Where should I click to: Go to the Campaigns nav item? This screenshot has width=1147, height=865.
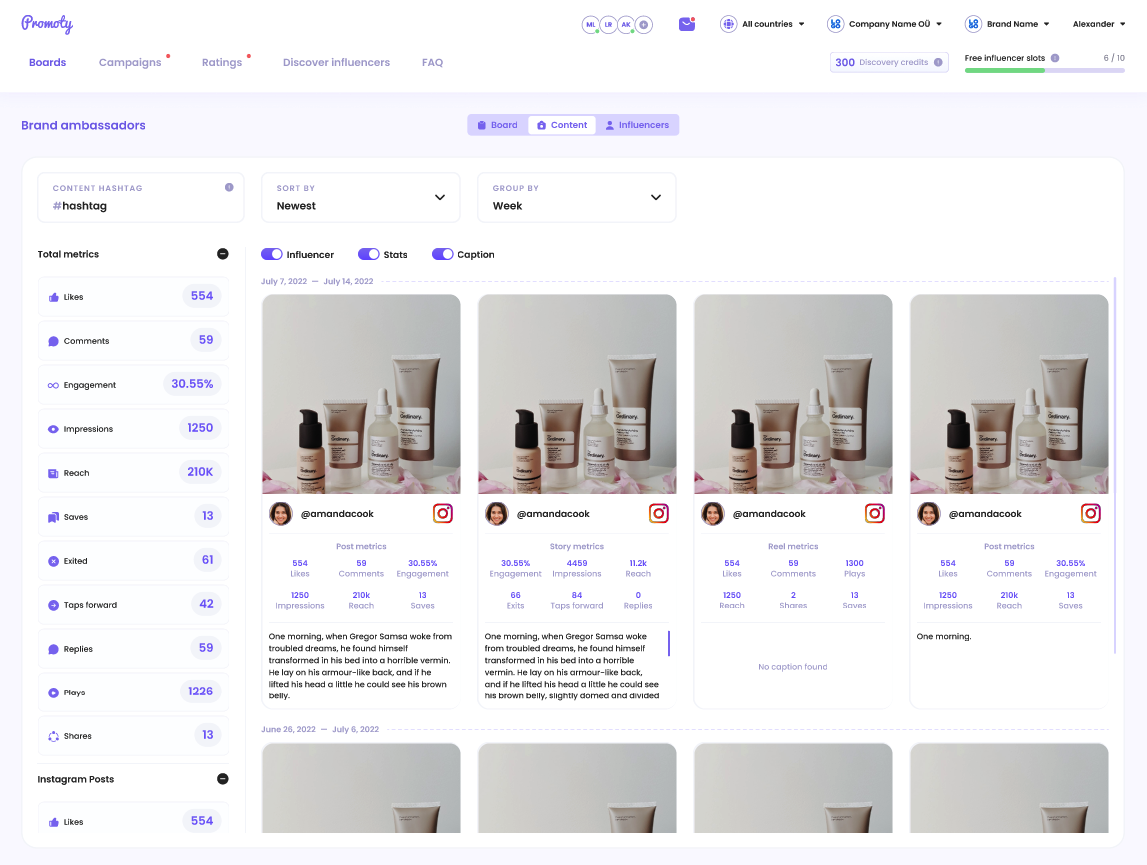coord(130,62)
